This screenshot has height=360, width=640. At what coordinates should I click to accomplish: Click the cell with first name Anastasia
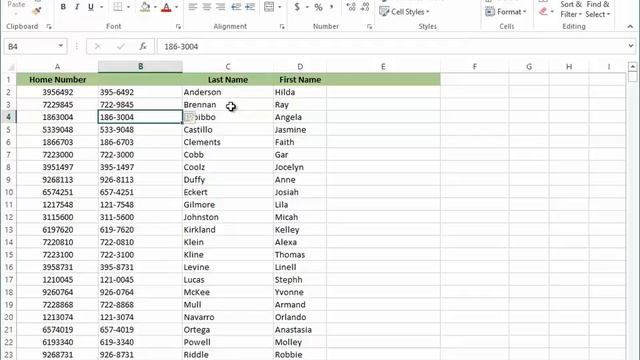pos(300,330)
